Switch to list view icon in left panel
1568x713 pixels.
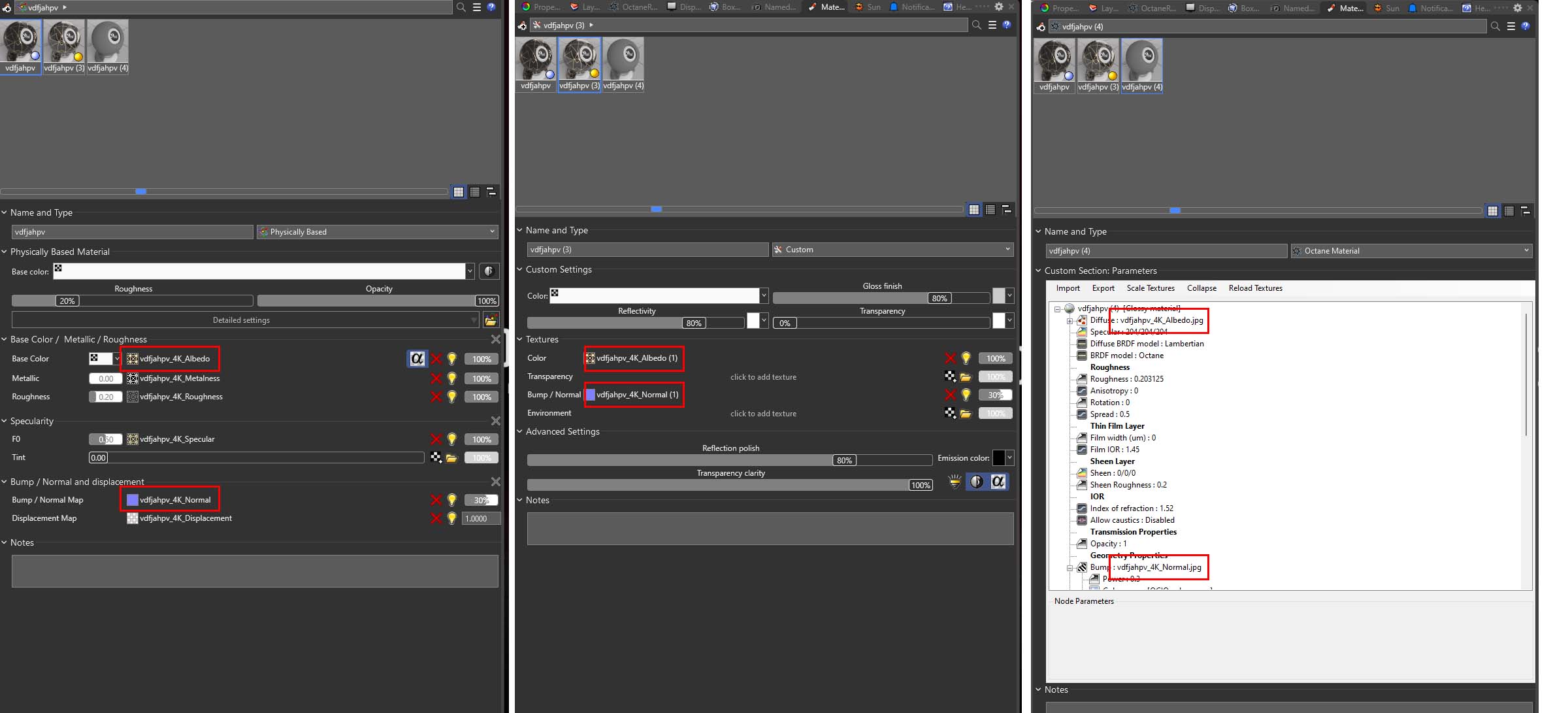tap(475, 191)
